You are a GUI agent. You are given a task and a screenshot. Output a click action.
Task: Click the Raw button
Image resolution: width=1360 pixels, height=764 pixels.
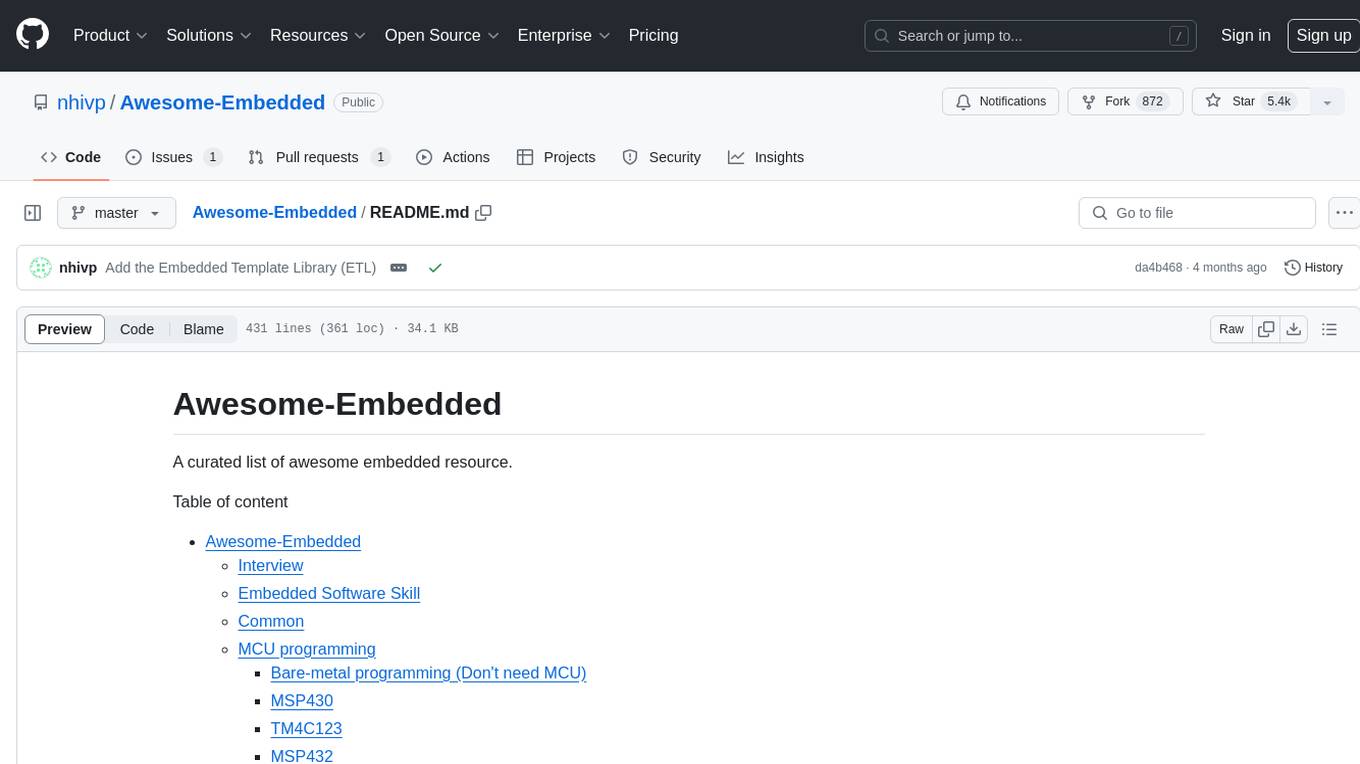pos(1232,329)
